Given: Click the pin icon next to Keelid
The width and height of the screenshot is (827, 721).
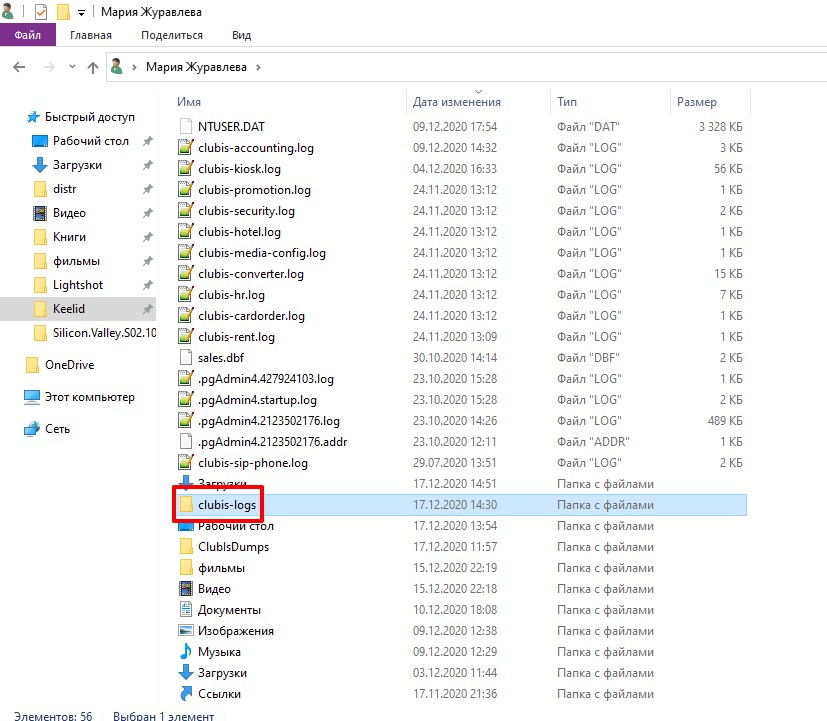Looking at the screenshot, I should coord(148,309).
